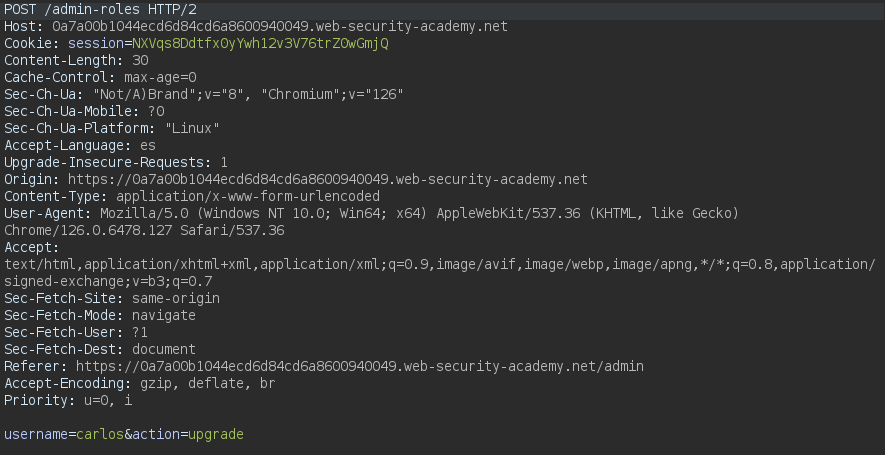This screenshot has width=885, height=455.
Task: Click the POST method in the request line
Action: click(20, 9)
